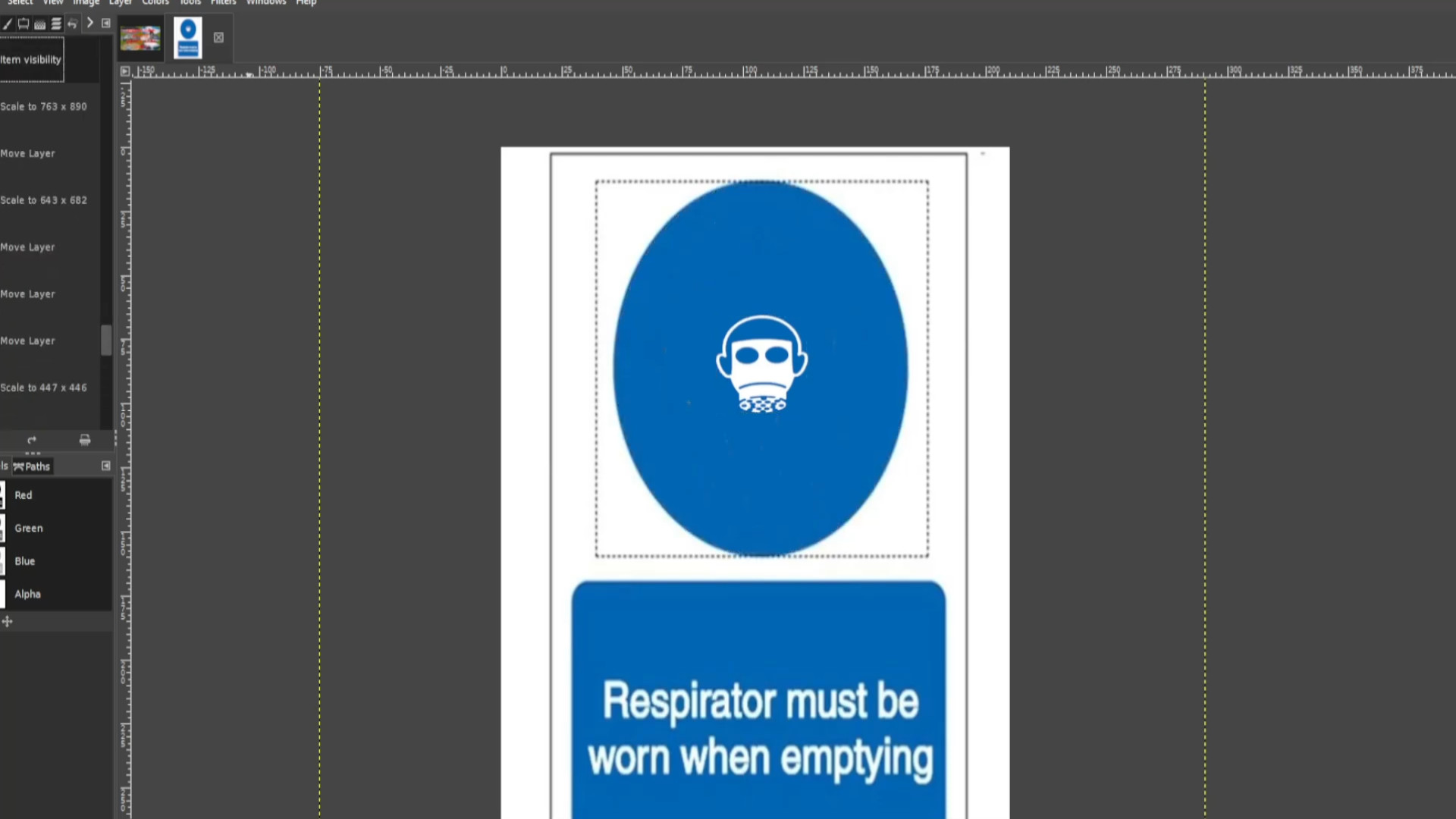1456x819 pixels.
Task: Open the Filters menu
Action: [x=223, y=3]
